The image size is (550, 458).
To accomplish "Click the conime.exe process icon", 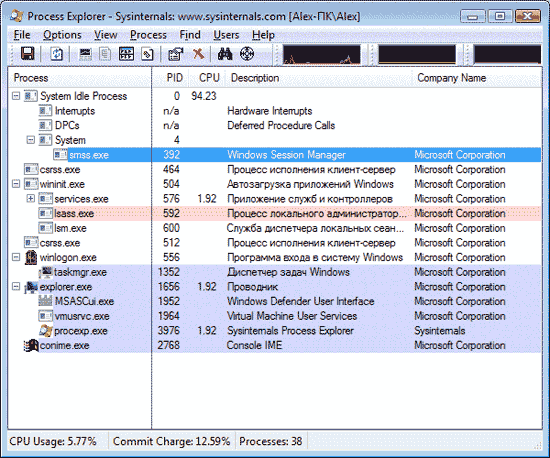I will 31,345.
